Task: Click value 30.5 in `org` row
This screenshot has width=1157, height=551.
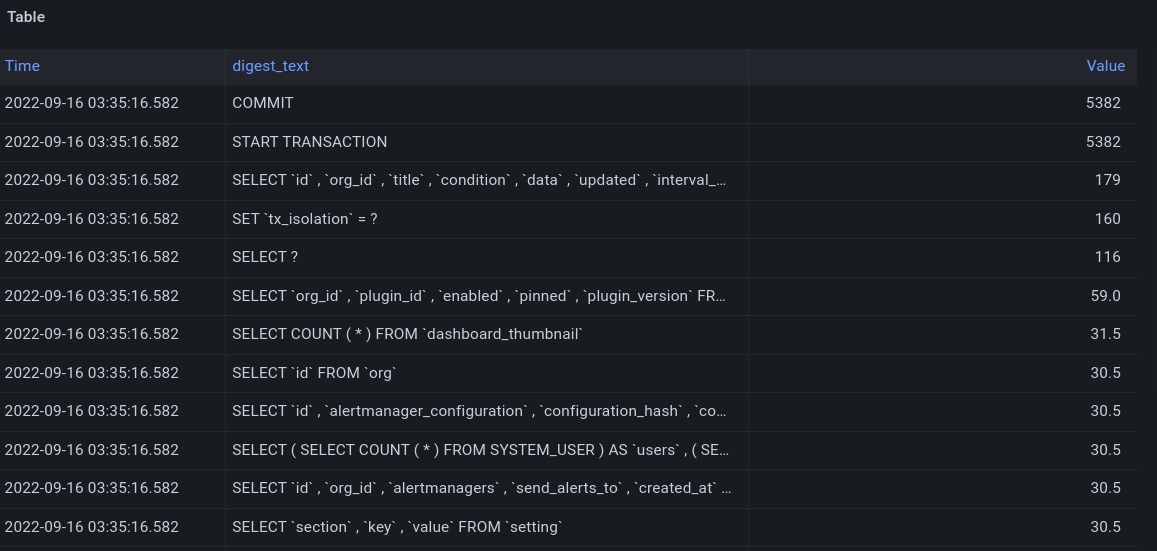Action: pyautogui.click(x=1105, y=373)
